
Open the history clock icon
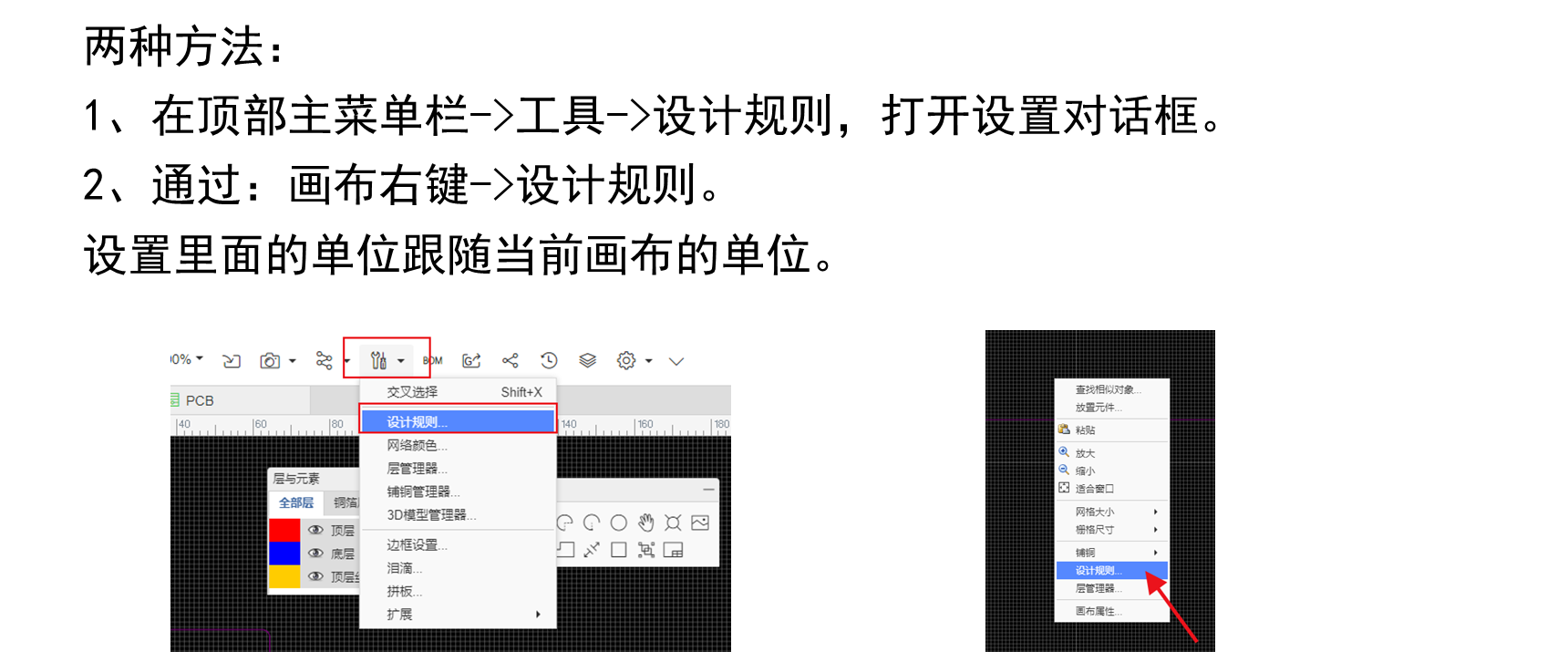coord(549,360)
